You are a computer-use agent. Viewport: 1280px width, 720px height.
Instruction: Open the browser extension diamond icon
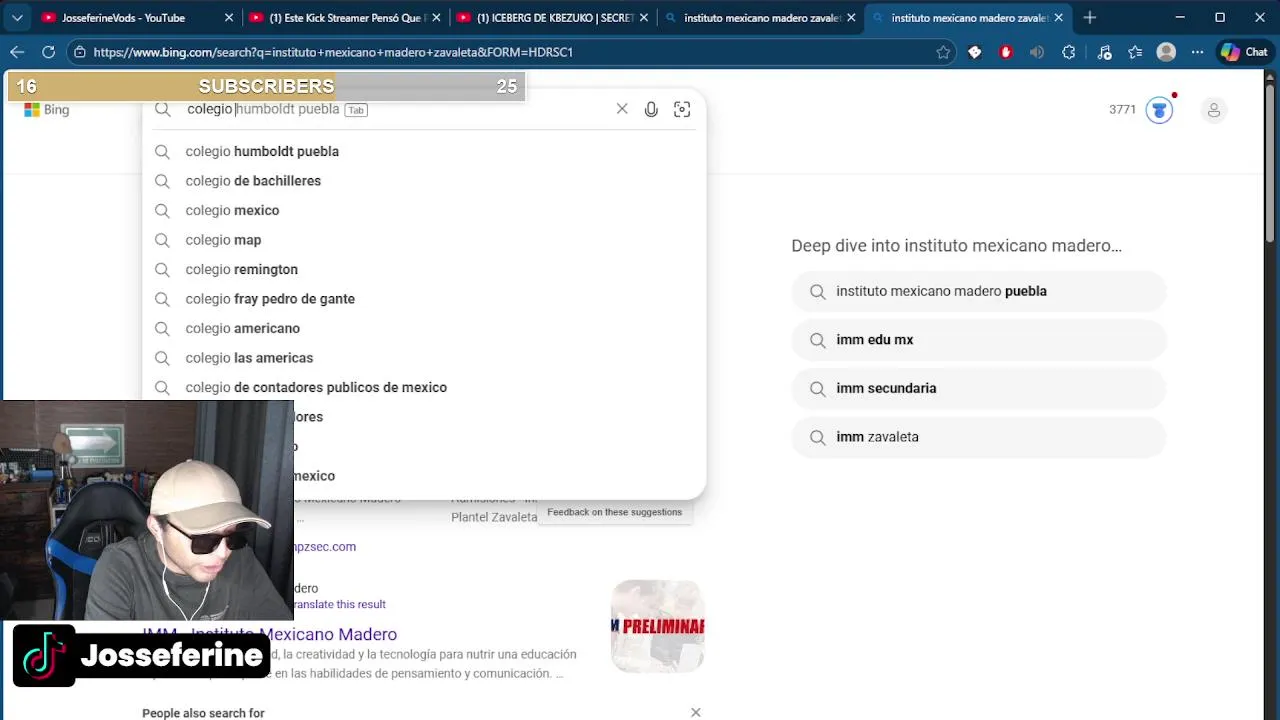(x=975, y=52)
